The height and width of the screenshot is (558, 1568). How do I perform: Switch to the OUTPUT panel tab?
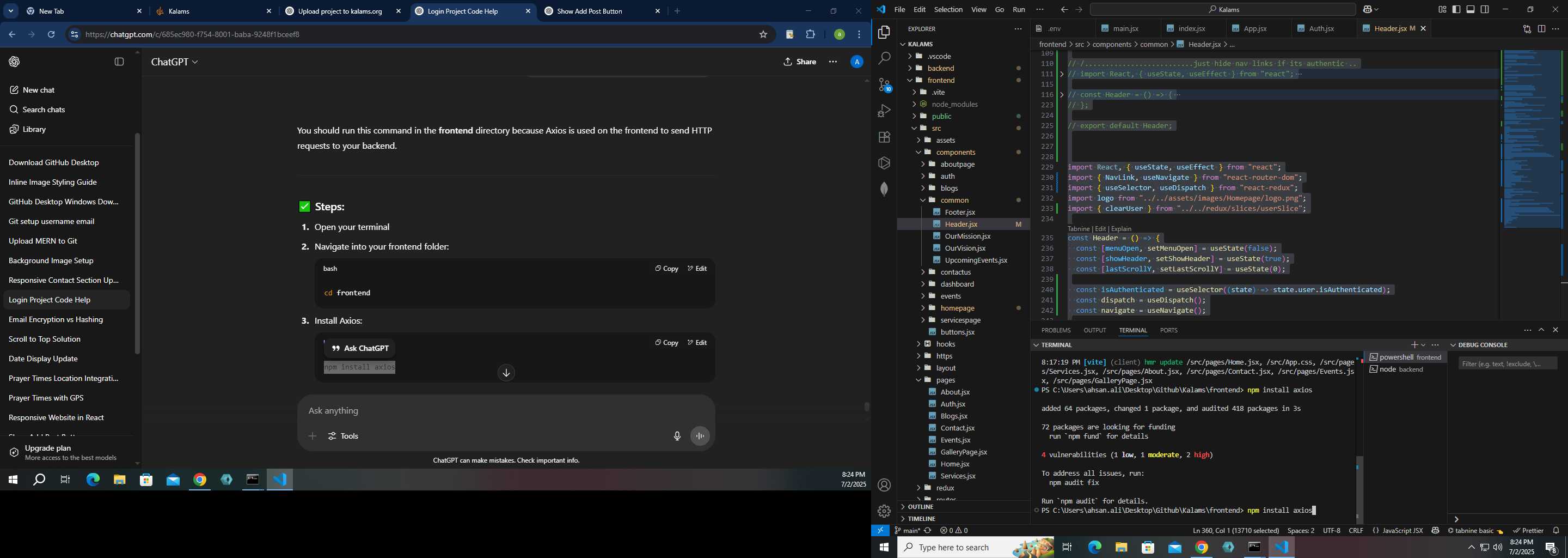click(x=1094, y=330)
